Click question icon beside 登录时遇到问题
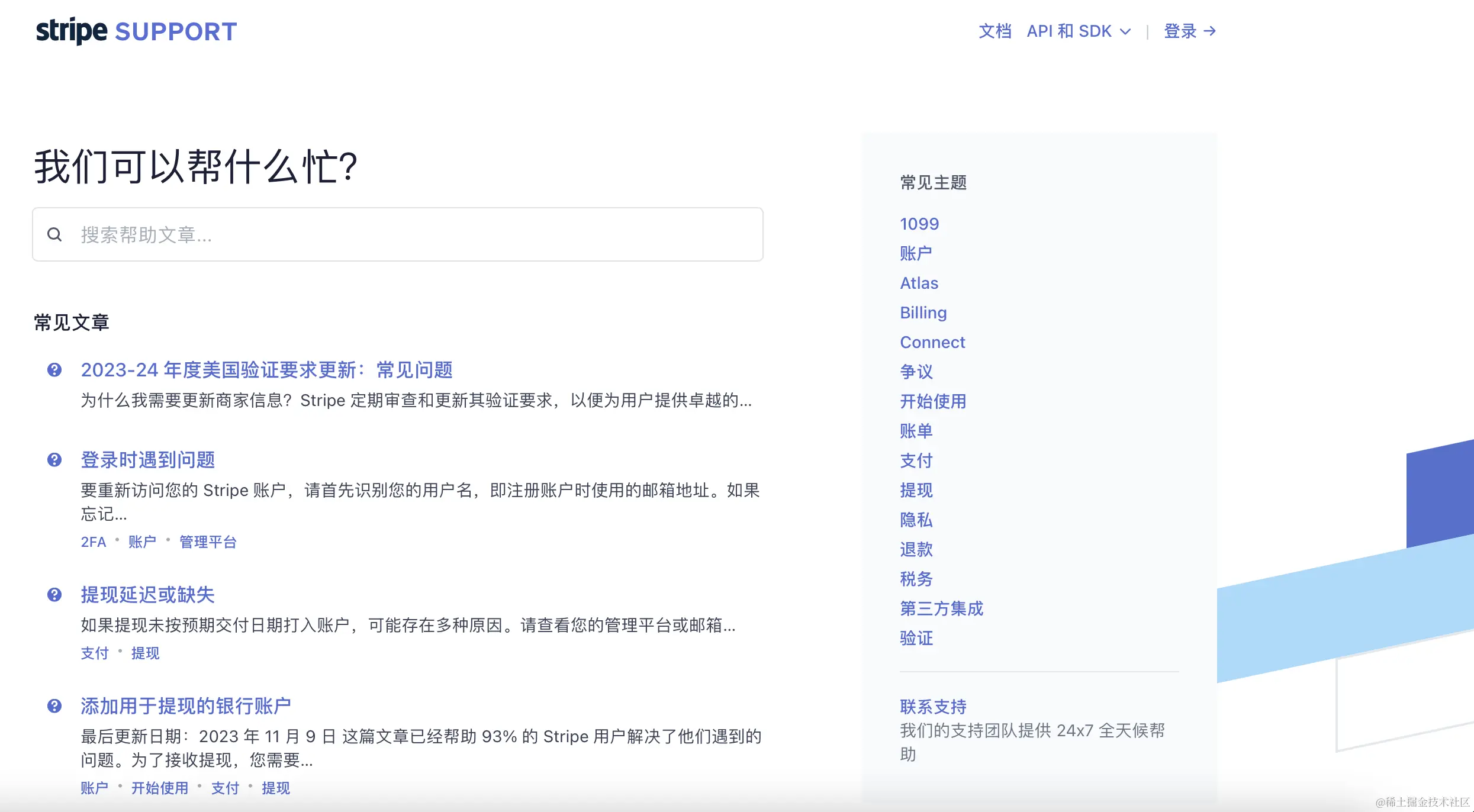Screen dimensions: 1474x812 coord(54,460)
